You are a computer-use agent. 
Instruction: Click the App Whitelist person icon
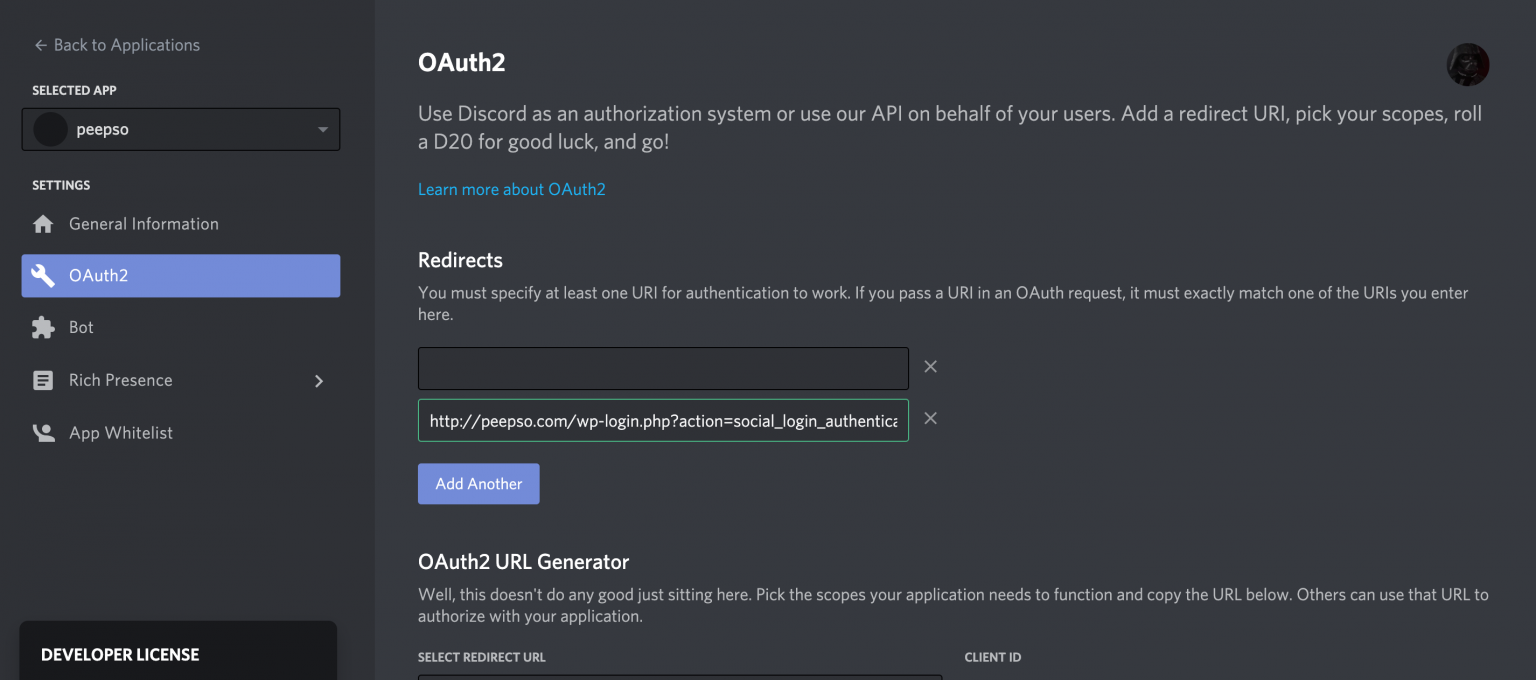(44, 432)
